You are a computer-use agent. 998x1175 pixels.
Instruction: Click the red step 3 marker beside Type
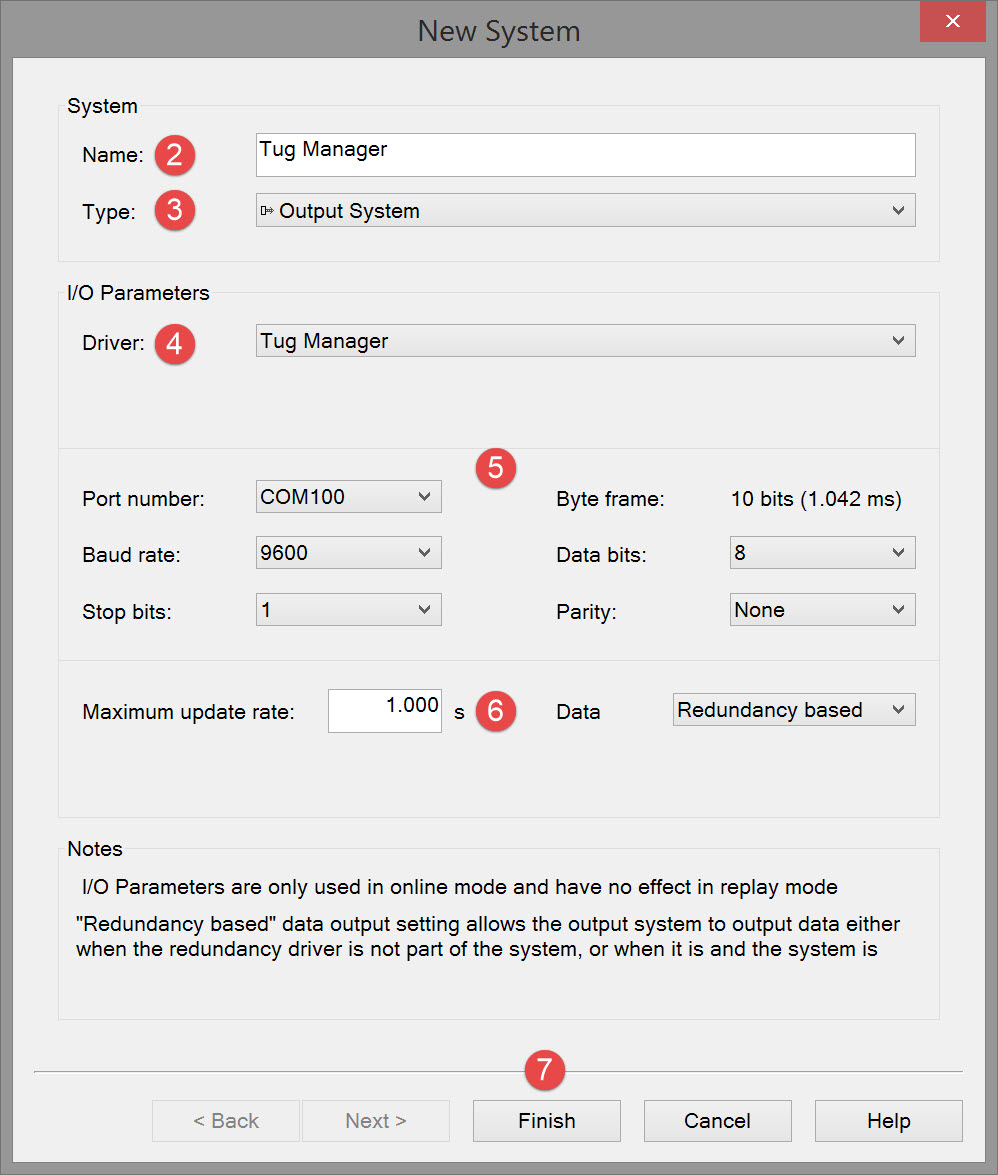pos(174,211)
